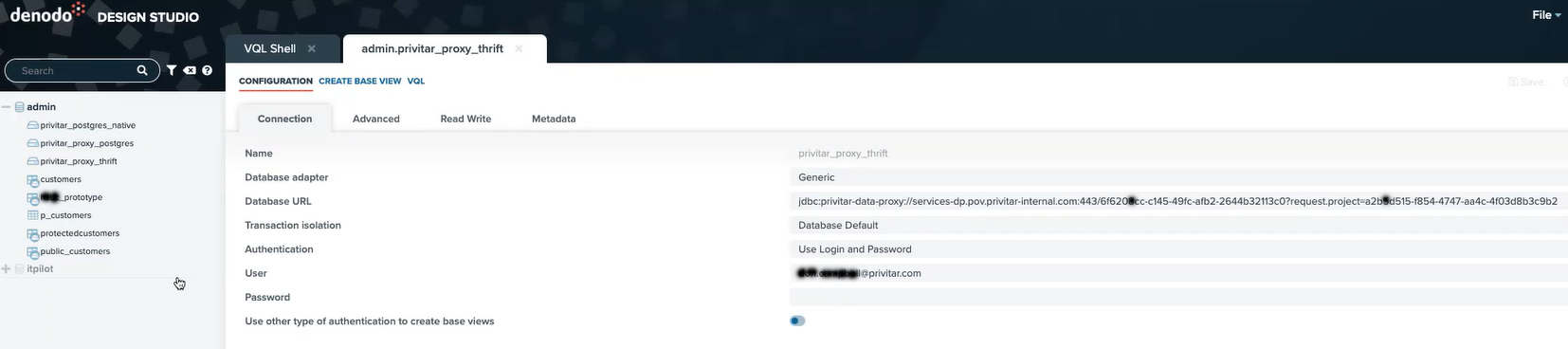Select privitar_proxy_thrift in the tree
1568x349 pixels.
coord(79,161)
